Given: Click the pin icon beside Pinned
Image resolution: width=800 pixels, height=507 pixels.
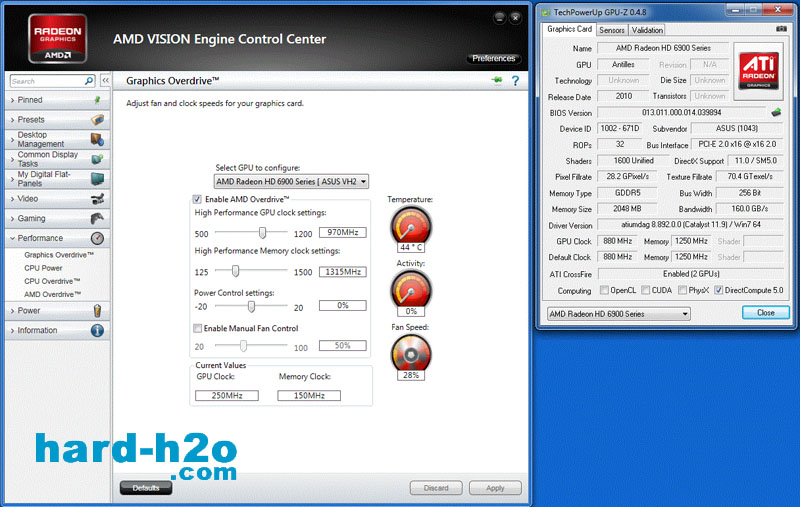Looking at the screenshot, I should [x=97, y=100].
